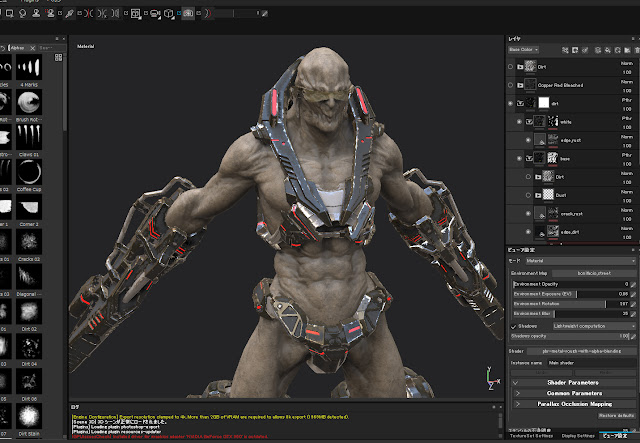
Task: Open the camera projection icon in toolbar
Action: [155, 13]
